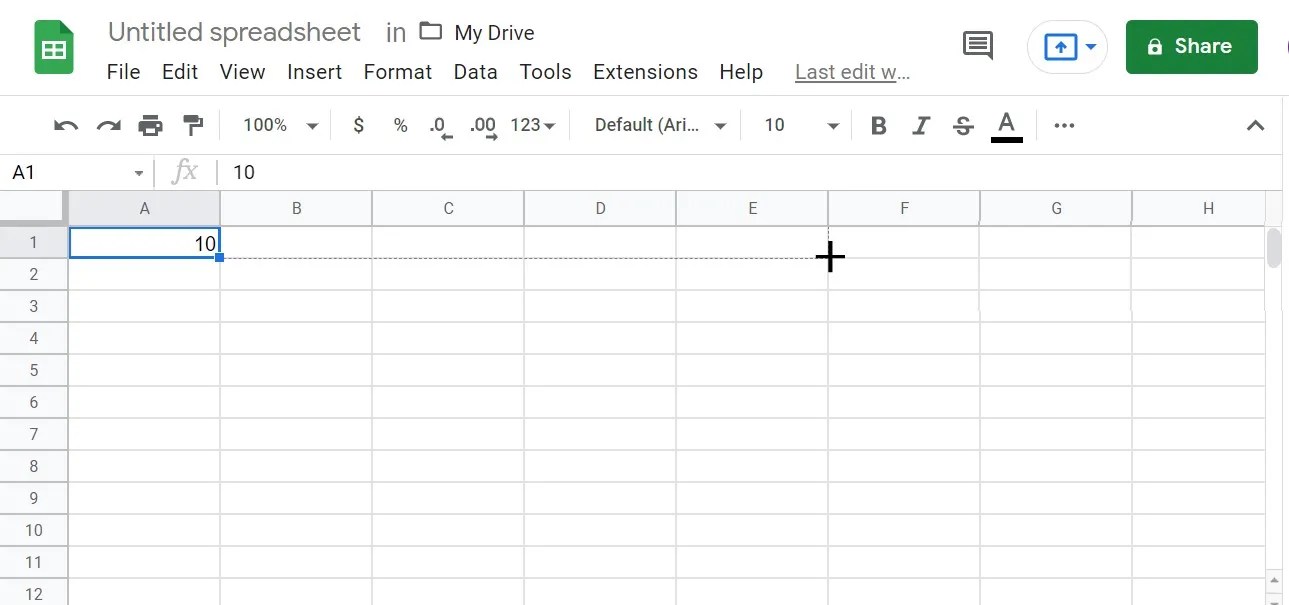Screen dimensions: 1289x605
Task: Toggle bold formatting
Action: point(878,125)
